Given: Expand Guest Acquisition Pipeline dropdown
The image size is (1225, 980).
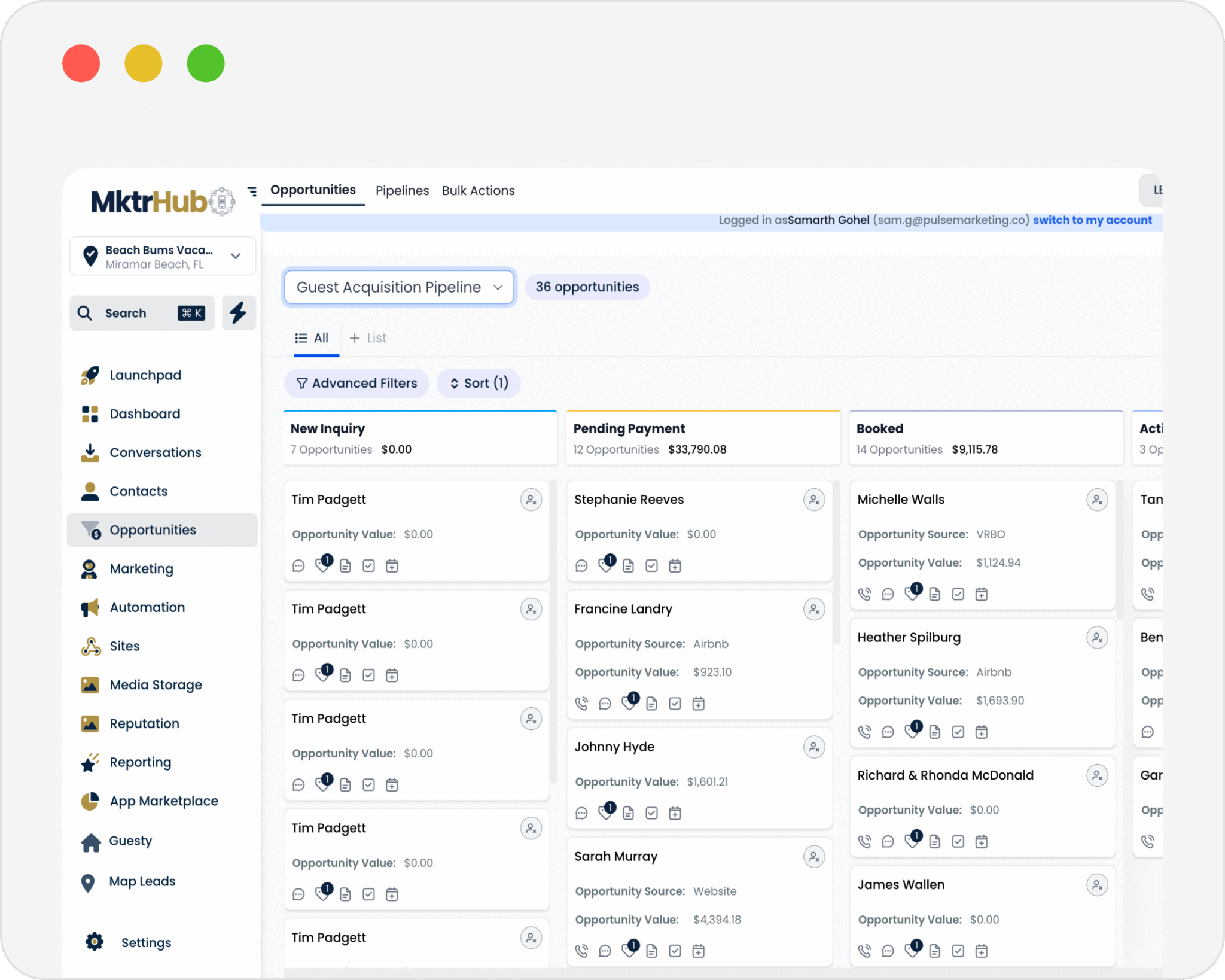Looking at the screenshot, I should (x=399, y=287).
